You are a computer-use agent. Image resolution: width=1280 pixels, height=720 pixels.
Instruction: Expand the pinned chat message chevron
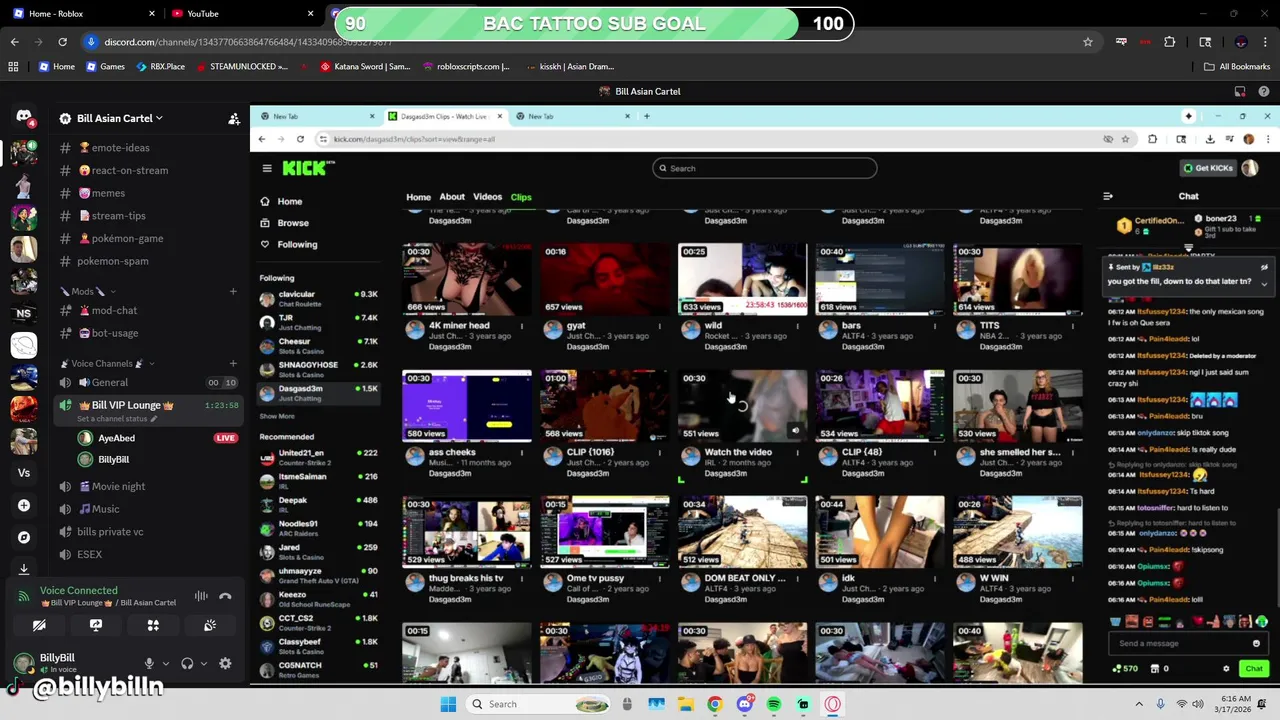coord(1264,283)
